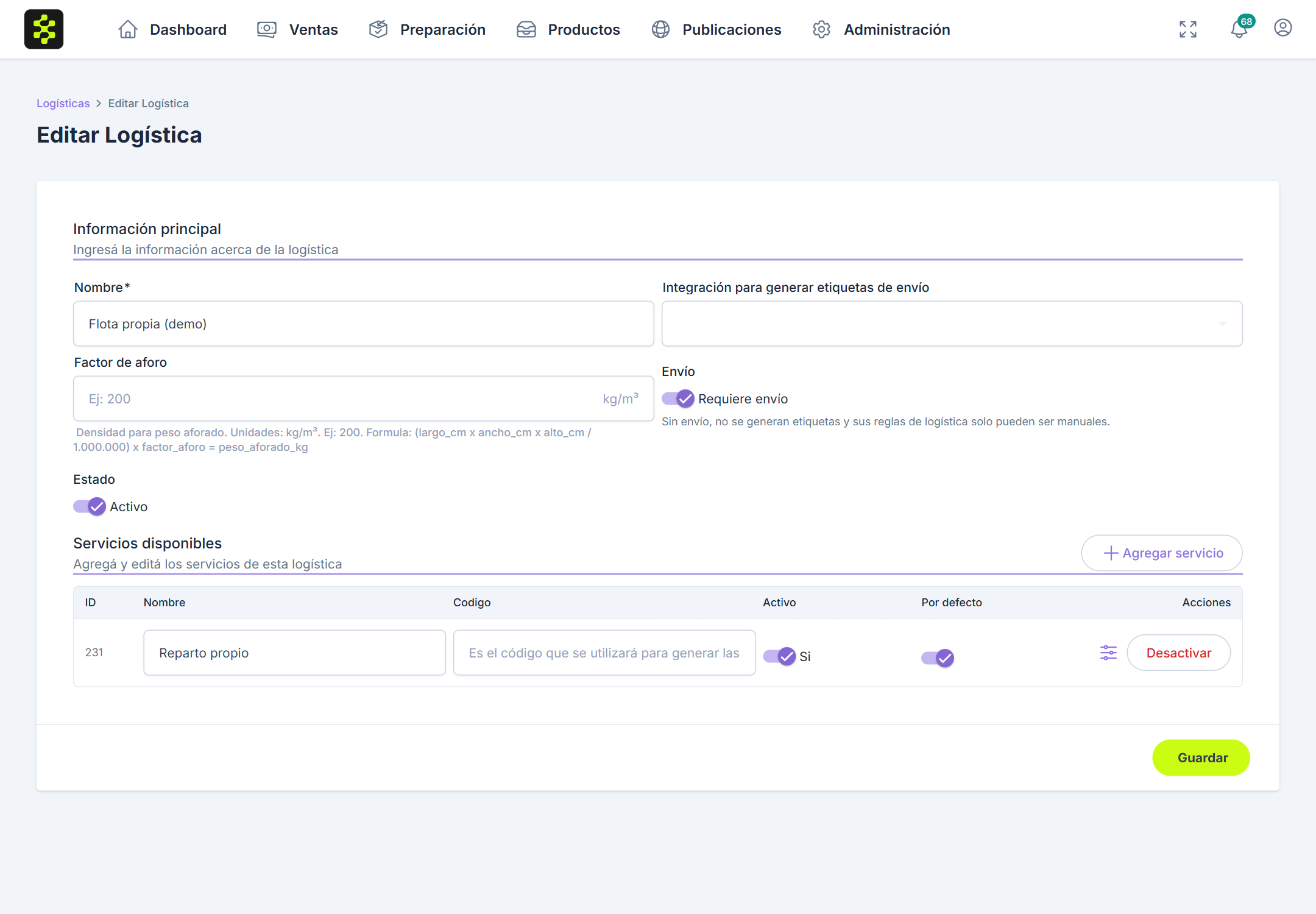This screenshot has width=1316, height=914.
Task: Click the ID cell 231
Action: click(94, 653)
